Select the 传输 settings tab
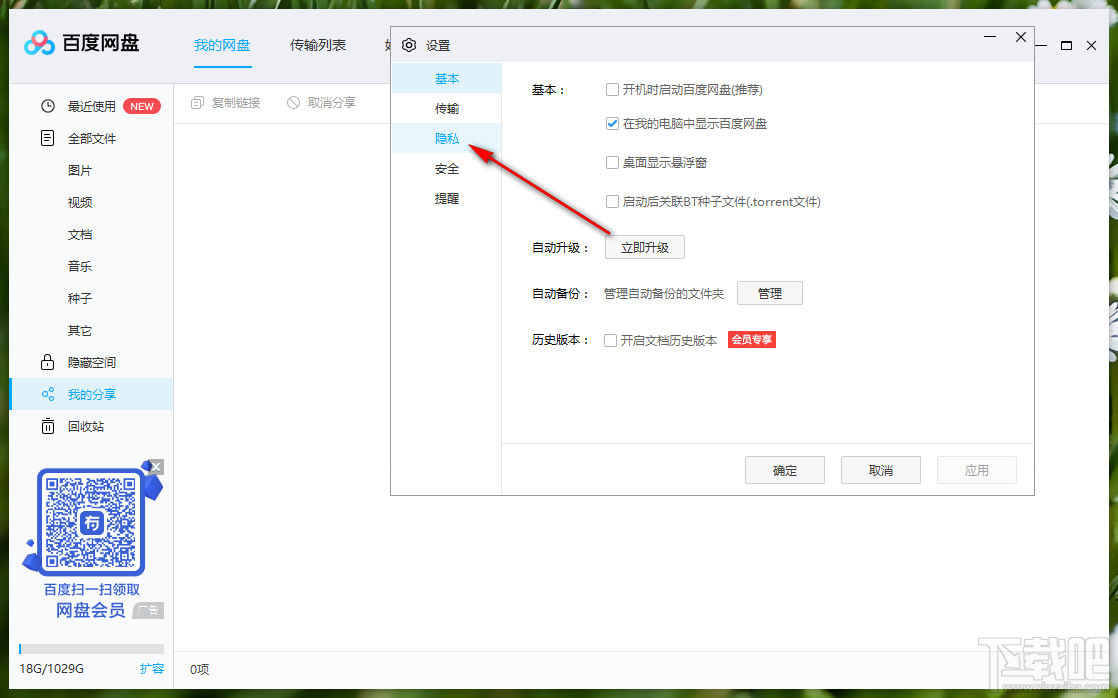The width and height of the screenshot is (1118, 698). 446,108
